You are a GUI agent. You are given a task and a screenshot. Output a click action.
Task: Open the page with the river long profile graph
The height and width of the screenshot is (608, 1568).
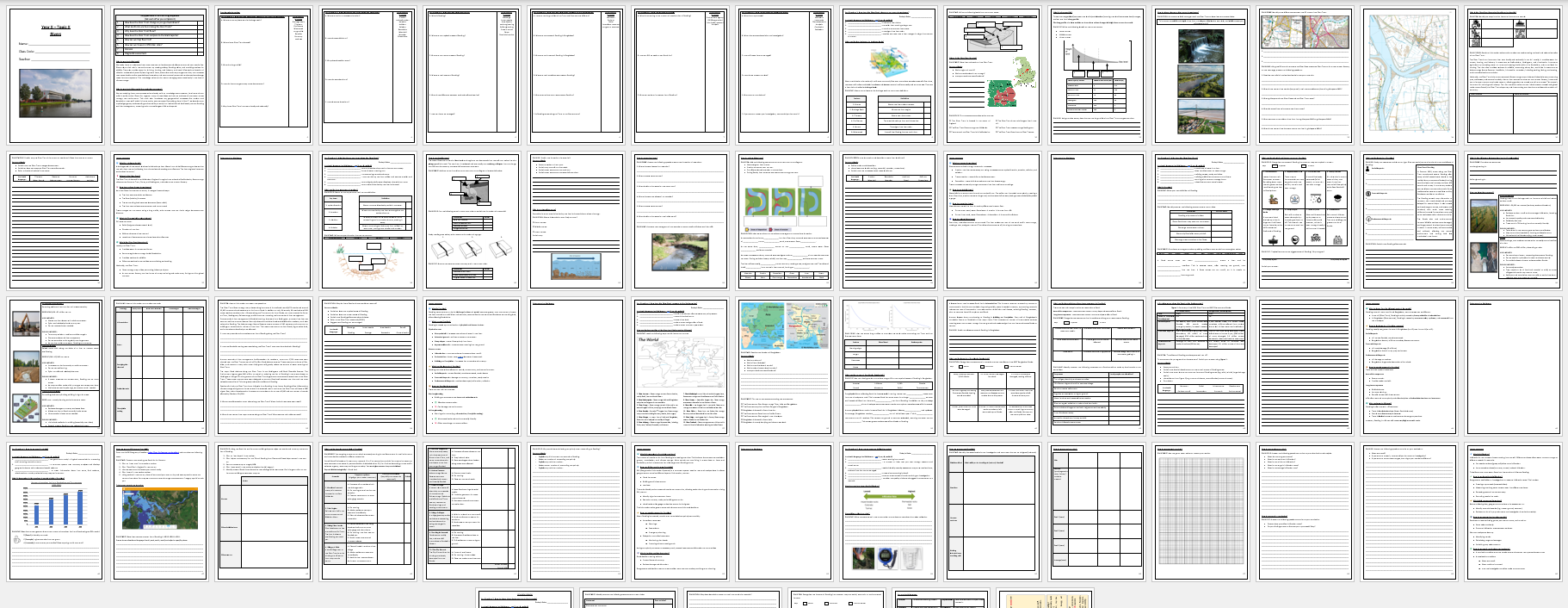(x=1097, y=76)
